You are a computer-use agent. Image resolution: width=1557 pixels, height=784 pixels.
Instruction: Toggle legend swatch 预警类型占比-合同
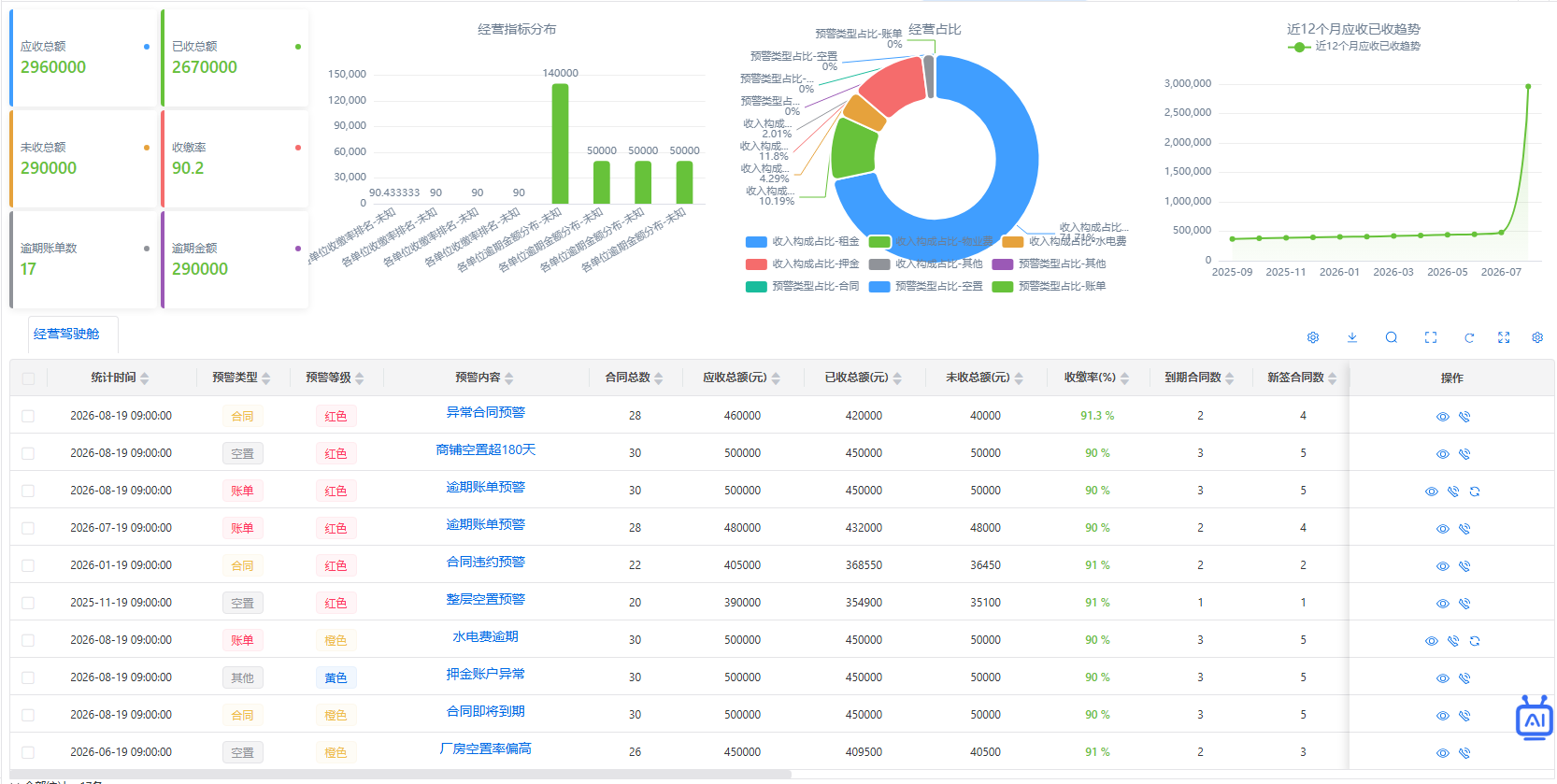click(x=756, y=286)
